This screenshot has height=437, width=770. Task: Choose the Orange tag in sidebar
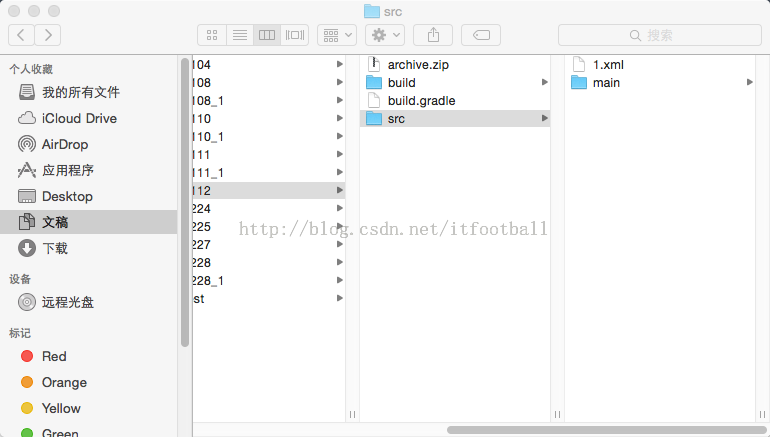[64, 382]
